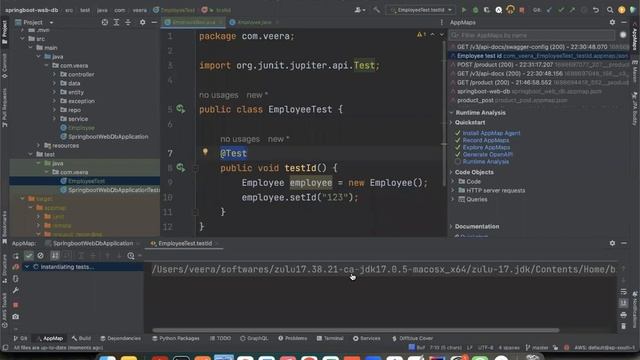This screenshot has width=640, height=360.
Task: Open the Terminal tool window tab
Action: click(330, 338)
